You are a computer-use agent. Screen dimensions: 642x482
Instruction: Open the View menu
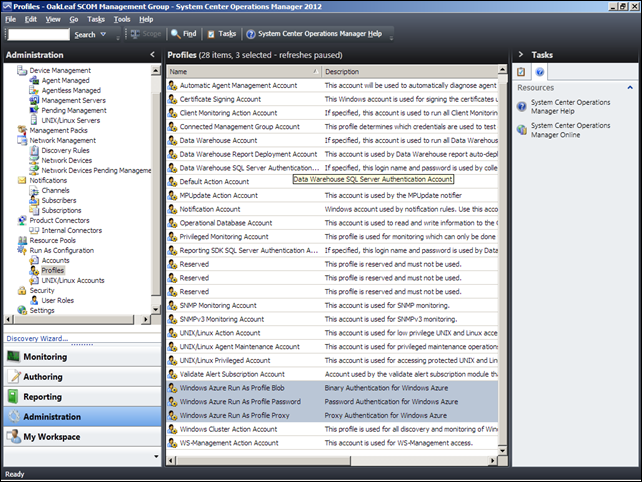click(53, 19)
